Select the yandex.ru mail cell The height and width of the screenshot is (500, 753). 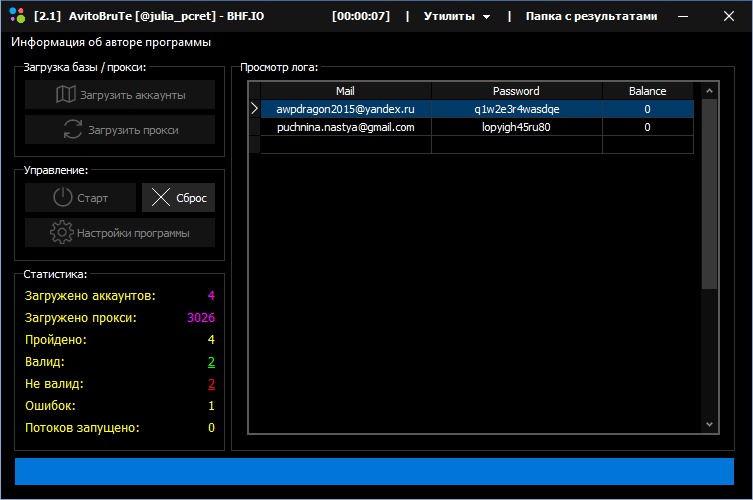coord(345,109)
